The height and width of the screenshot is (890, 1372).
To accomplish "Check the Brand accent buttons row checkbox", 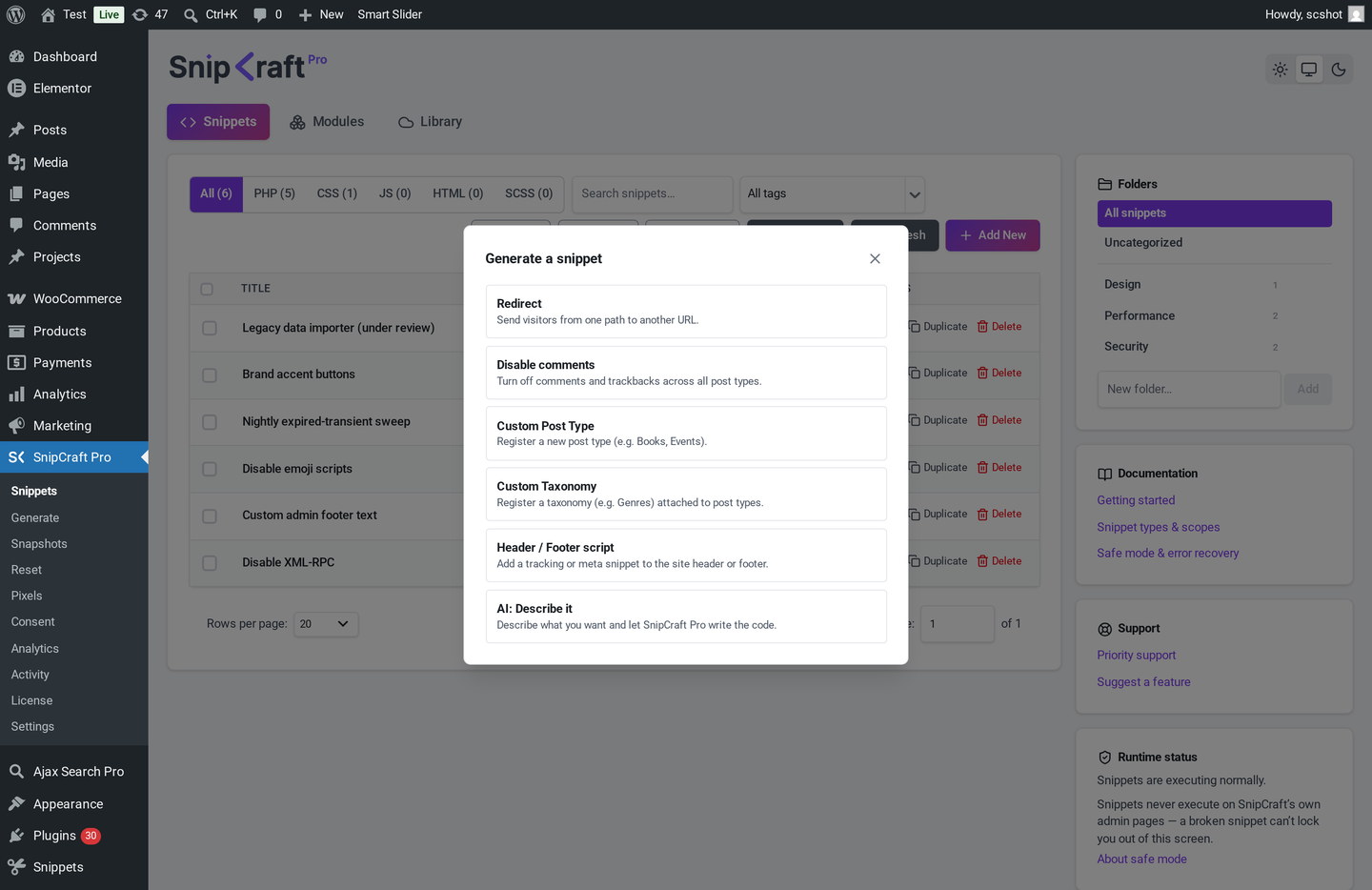I will pyautogui.click(x=210, y=374).
